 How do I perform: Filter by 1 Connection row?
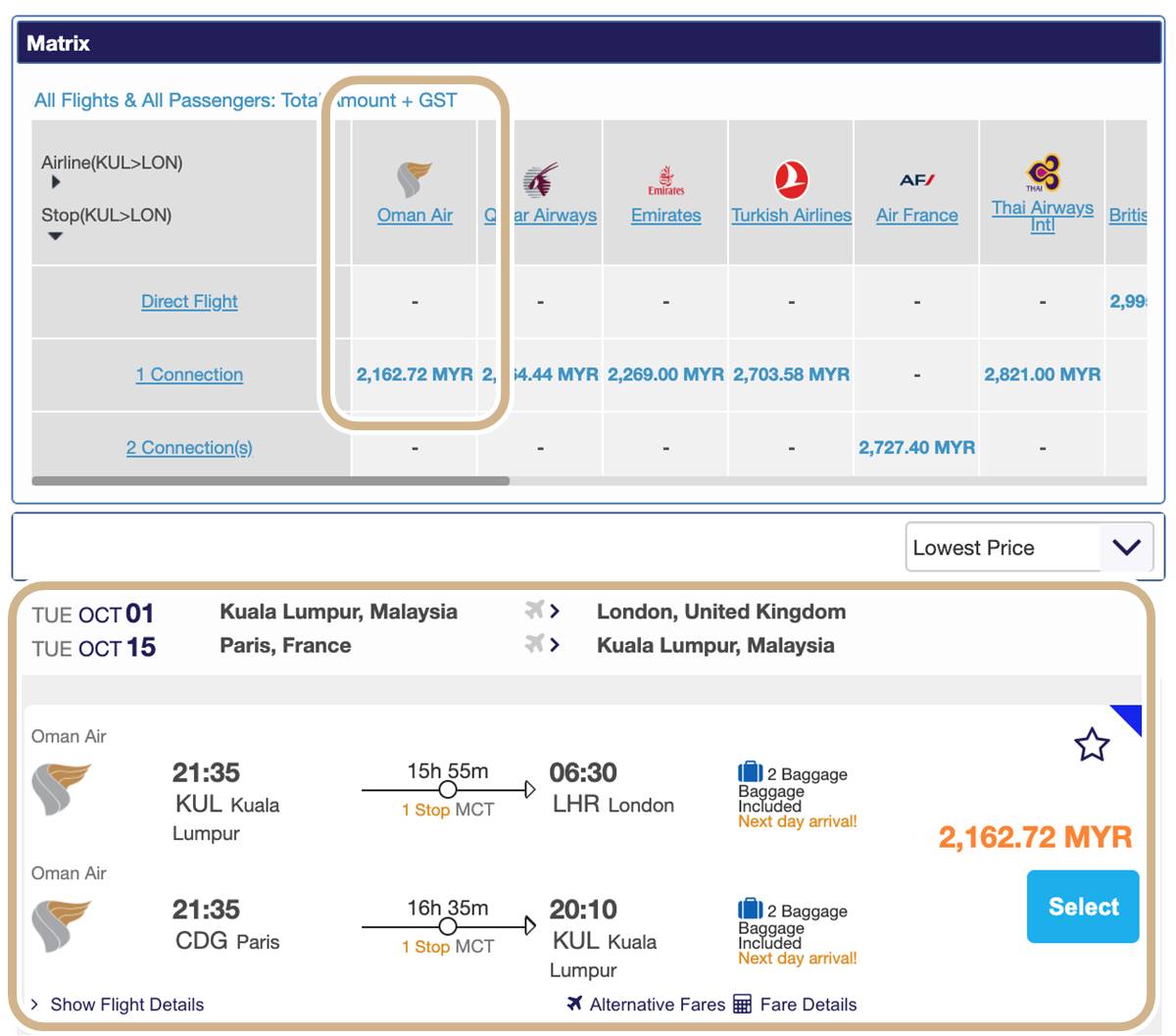click(189, 374)
